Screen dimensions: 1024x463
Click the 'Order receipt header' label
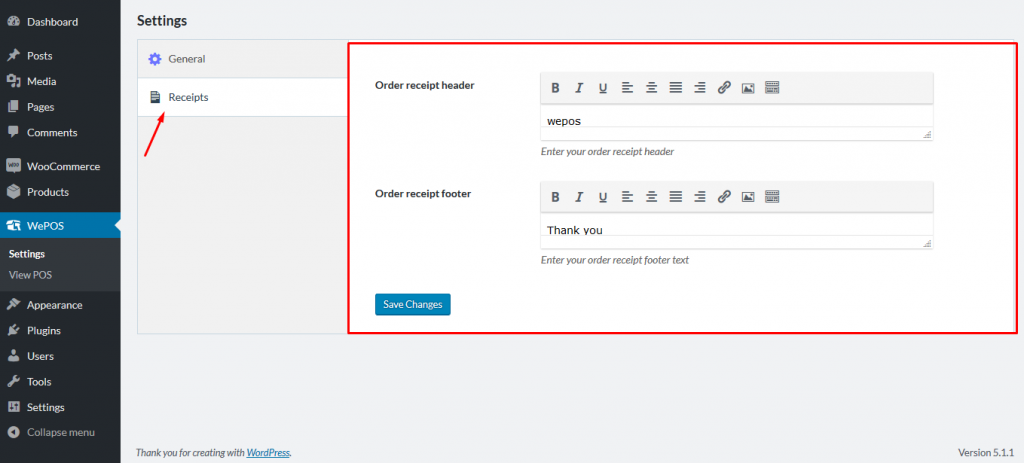424,85
